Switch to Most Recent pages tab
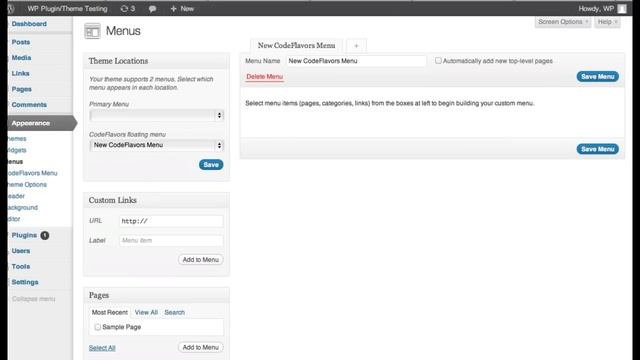Image resolution: width=640 pixels, height=360 pixels. coord(109,312)
